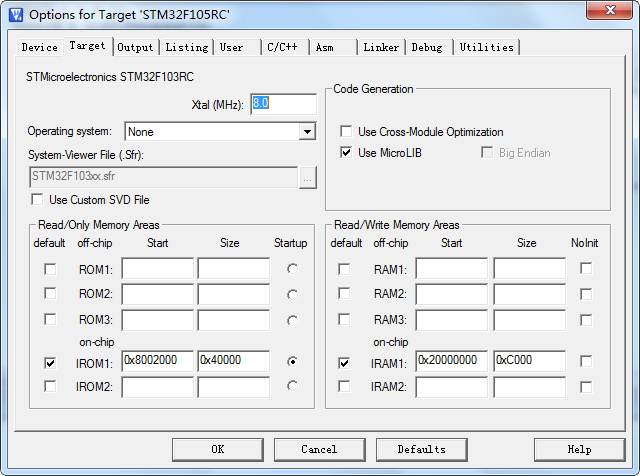The width and height of the screenshot is (640, 476).
Task: Click the ROM1 Start address field
Action: coord(158,268)
